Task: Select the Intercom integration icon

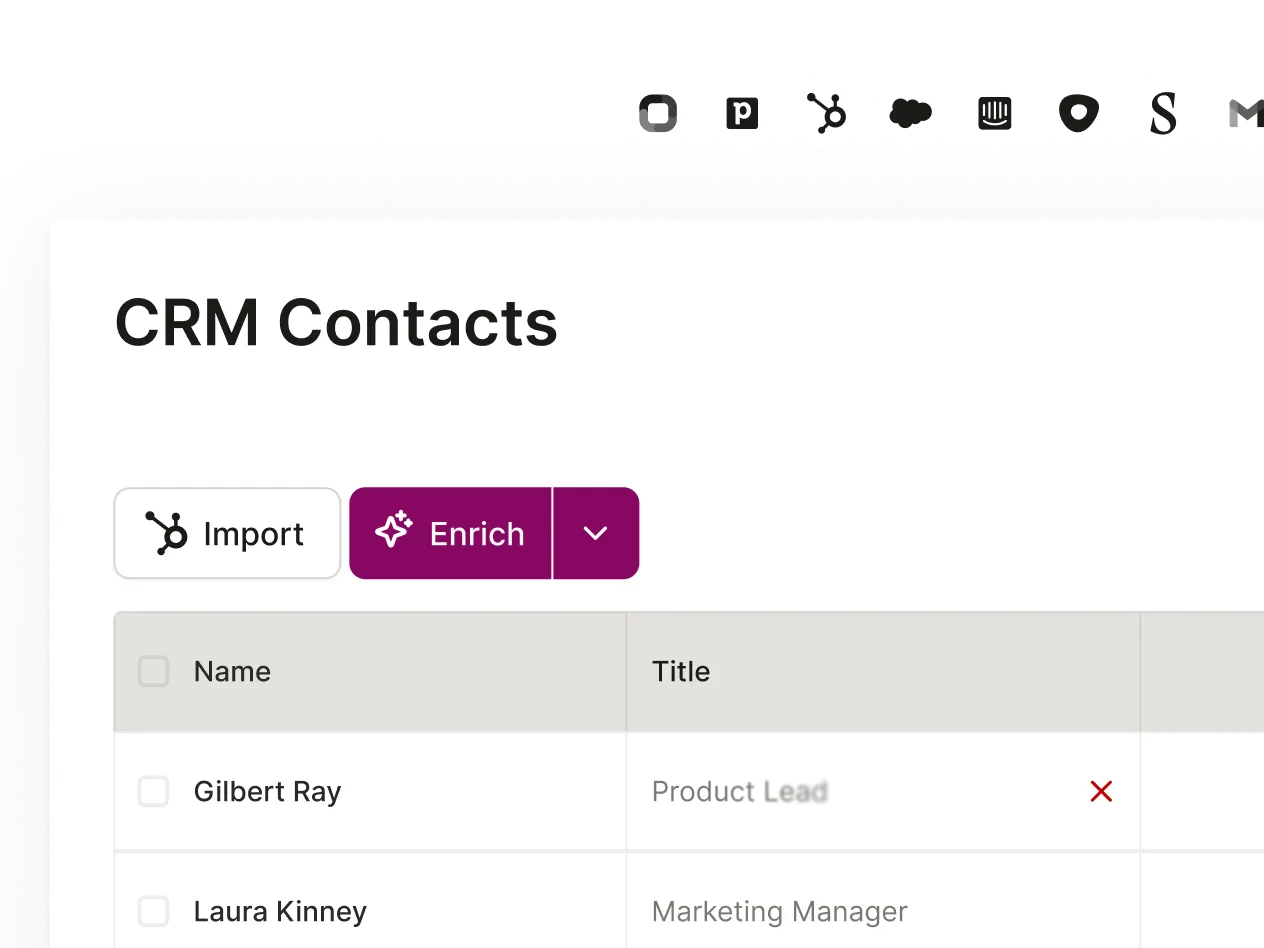Action: [x=994, y=113]
